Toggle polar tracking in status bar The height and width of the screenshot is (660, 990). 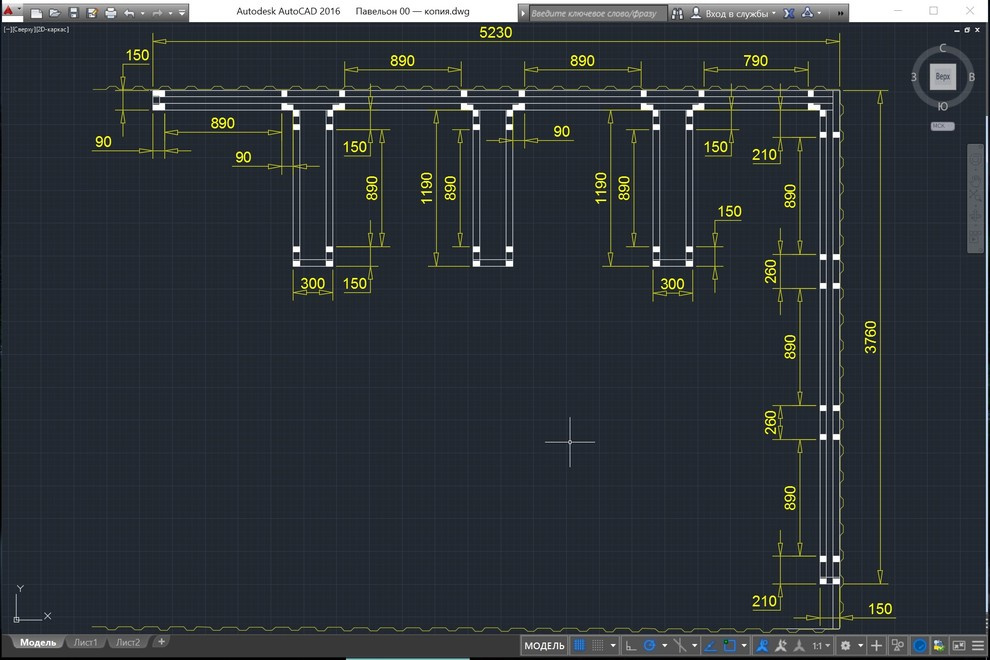pyautogui.click(x=649, y=645)
